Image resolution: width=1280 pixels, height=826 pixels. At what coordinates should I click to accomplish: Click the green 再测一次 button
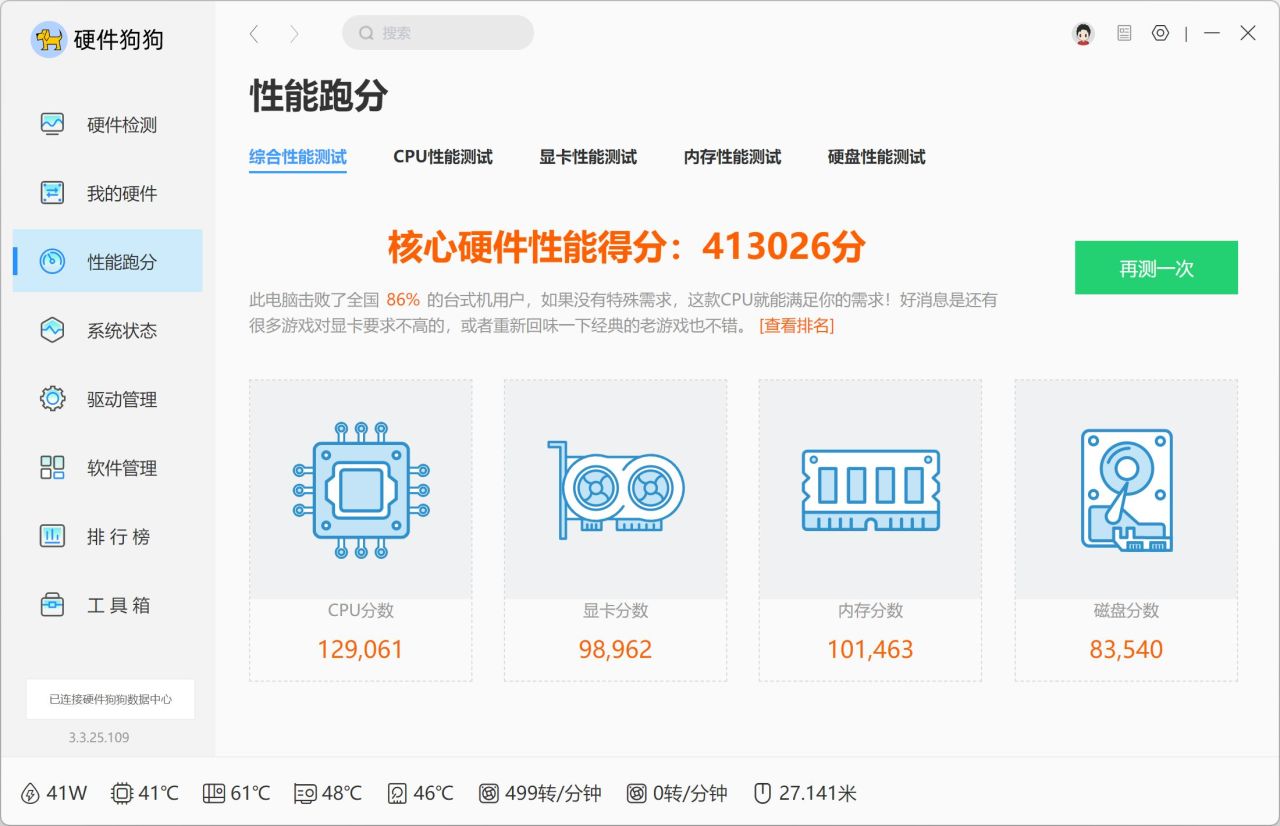1156,268
